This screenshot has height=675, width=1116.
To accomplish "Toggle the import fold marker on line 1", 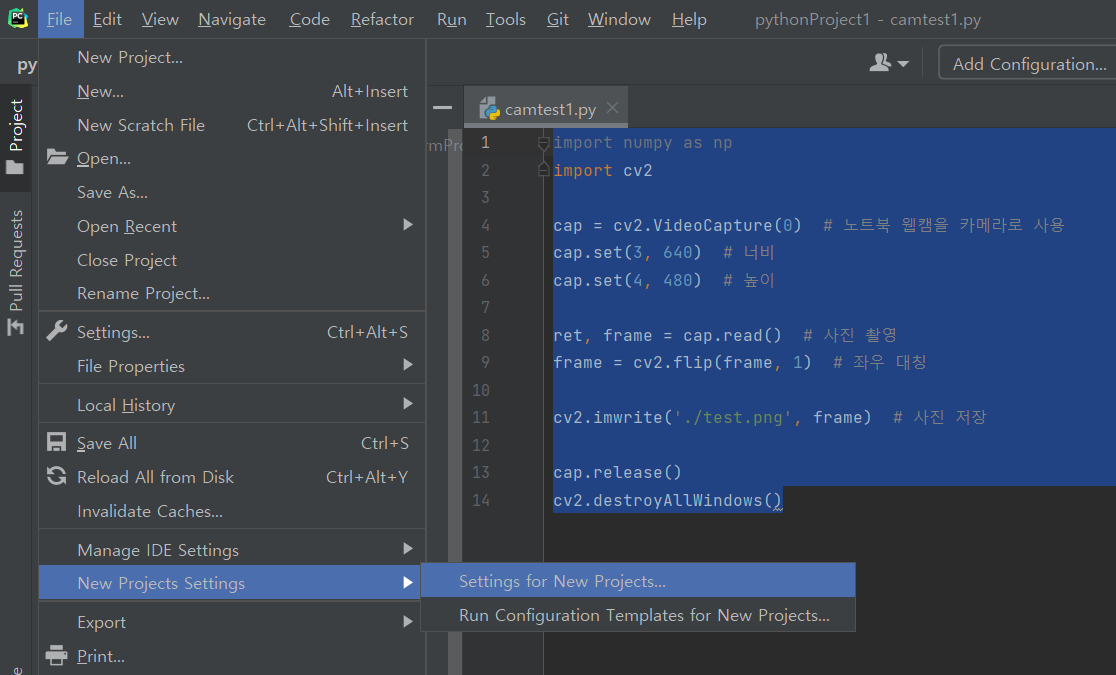I will (x=544, y=143).
